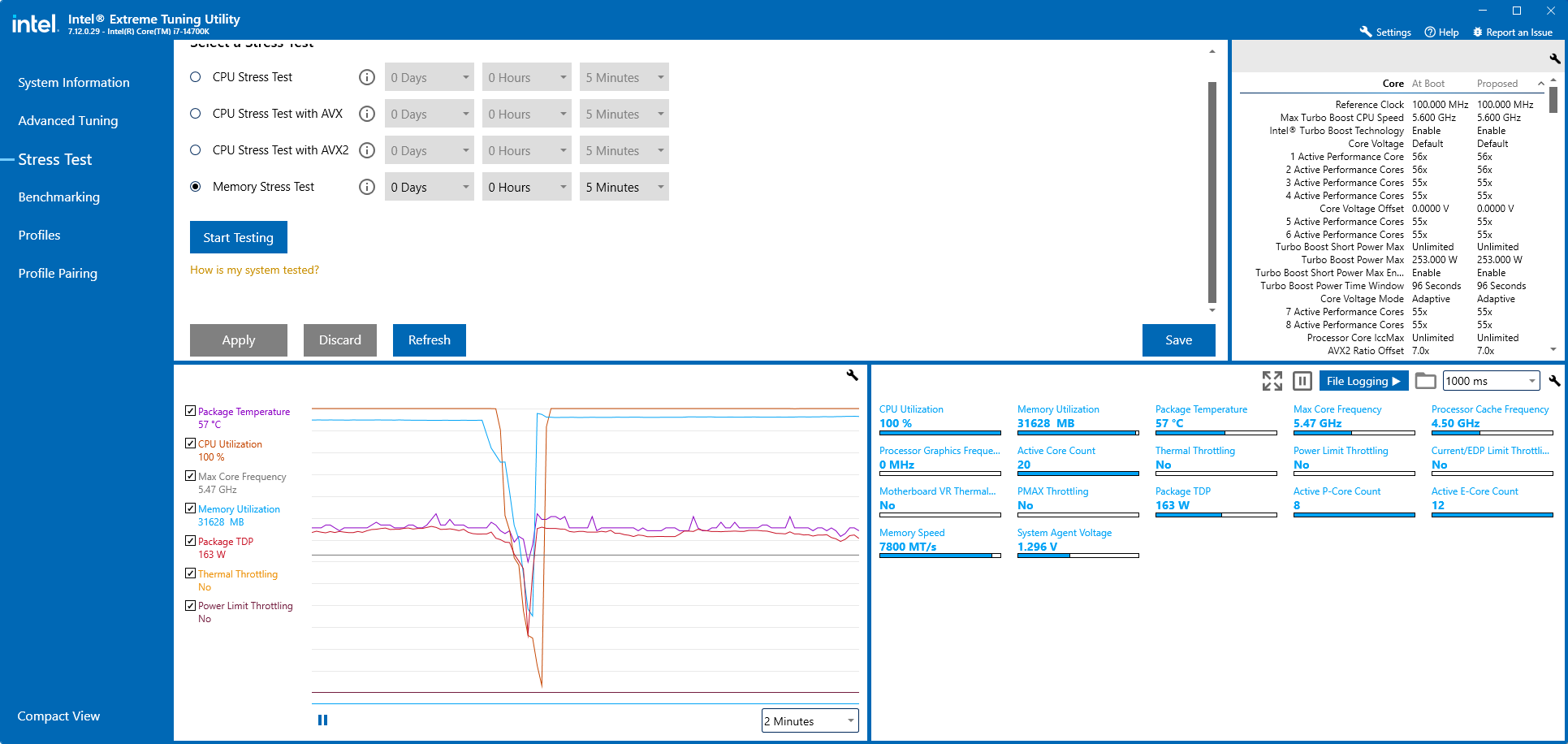Click Turbo Boost Power Max row

coord(1391,260)
